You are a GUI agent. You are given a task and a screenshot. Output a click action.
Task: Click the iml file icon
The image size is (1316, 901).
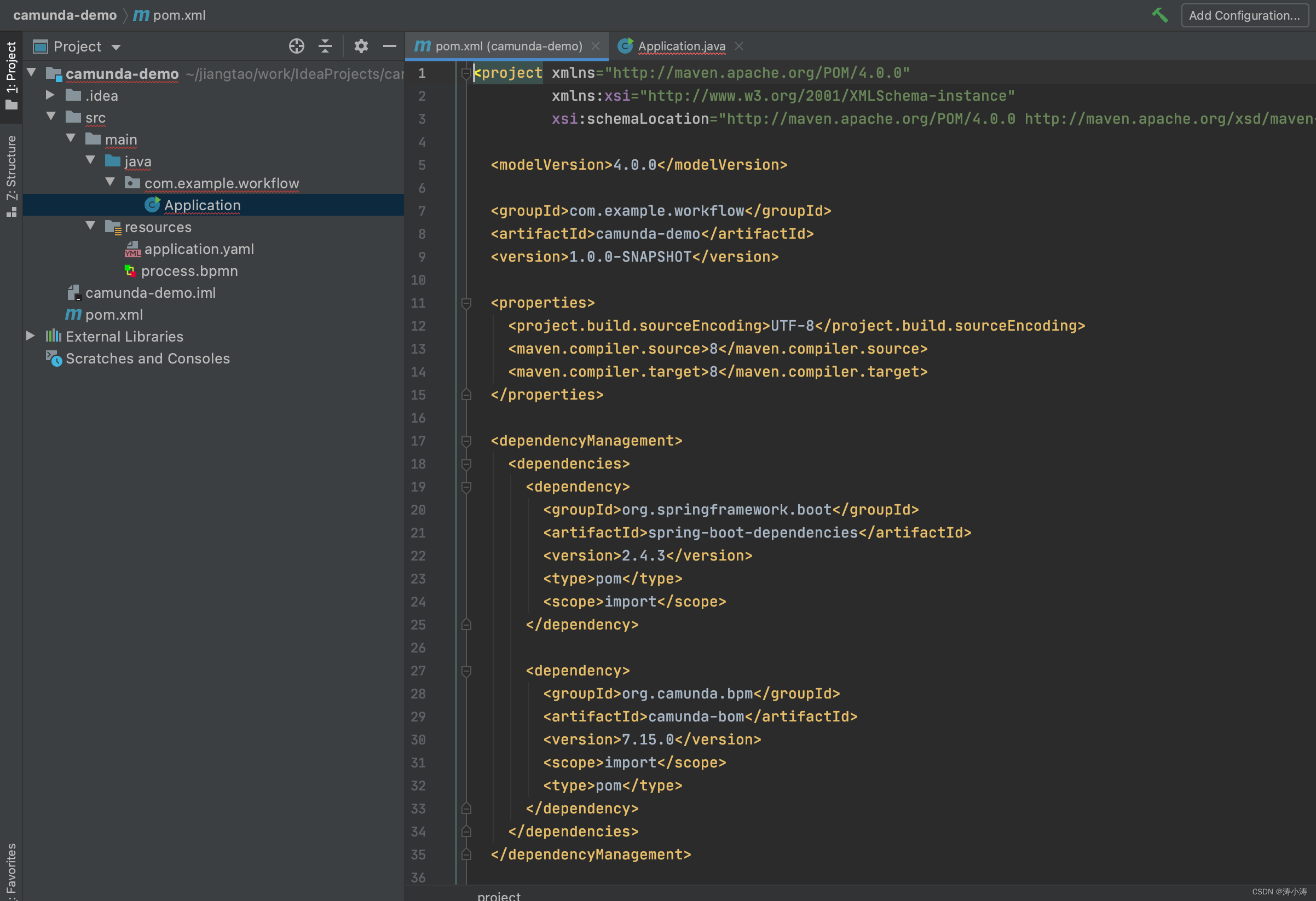tap(74, 293)
